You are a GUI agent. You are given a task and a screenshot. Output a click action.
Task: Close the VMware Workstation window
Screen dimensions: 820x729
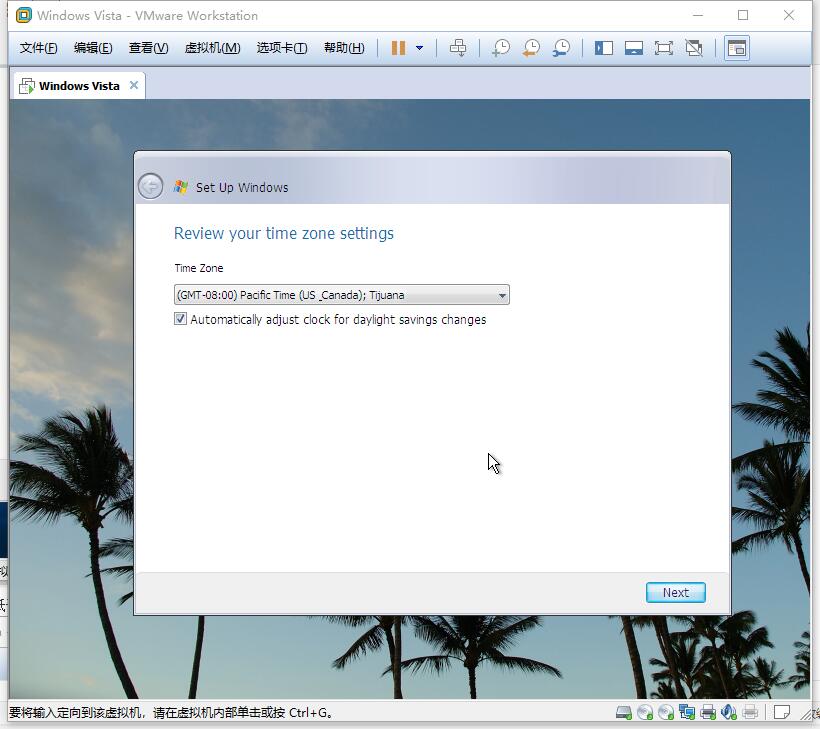[789, 15]
